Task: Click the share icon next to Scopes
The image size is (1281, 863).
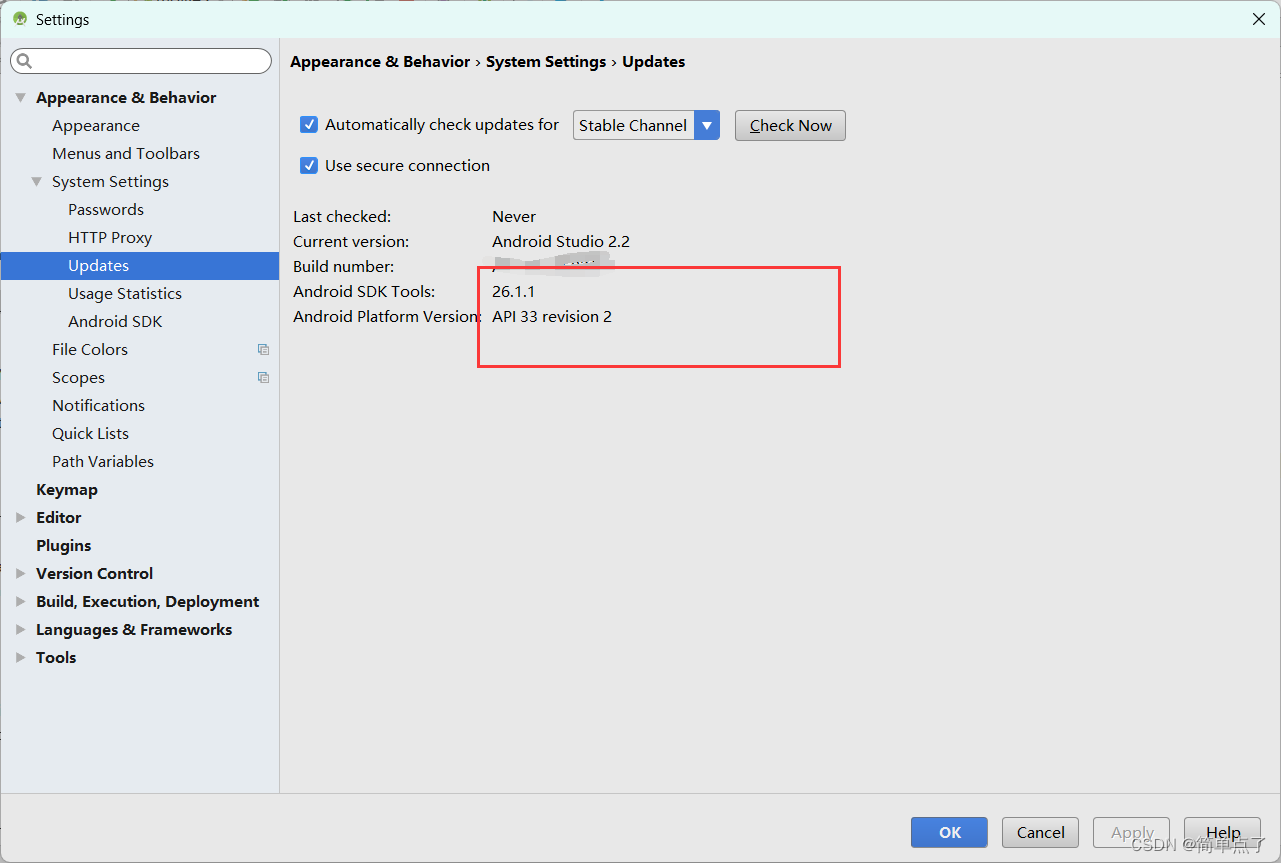Action: pyautogui.click(x=263, y=377)
